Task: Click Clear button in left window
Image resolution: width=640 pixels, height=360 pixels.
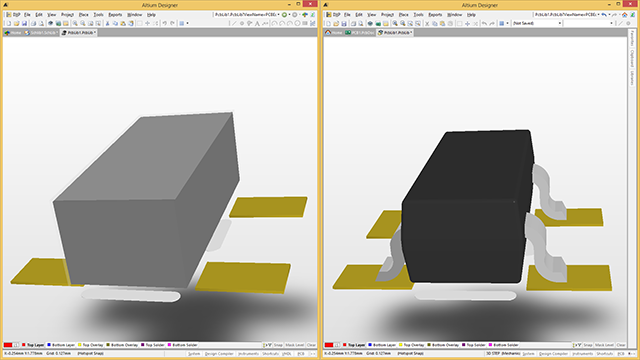Action: pos(311,345)
